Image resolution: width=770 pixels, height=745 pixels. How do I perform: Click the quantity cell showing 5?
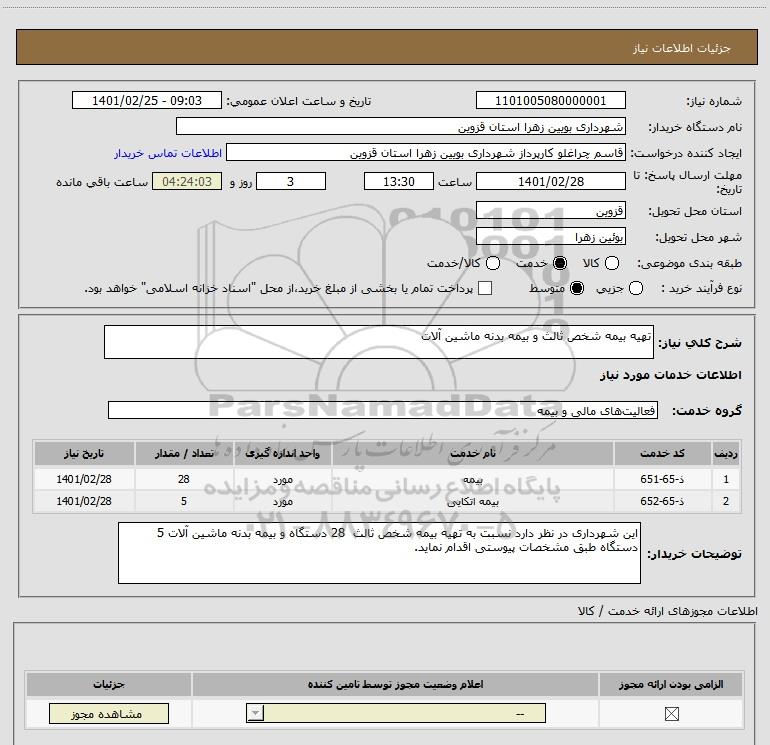click(x=184, y=501)
